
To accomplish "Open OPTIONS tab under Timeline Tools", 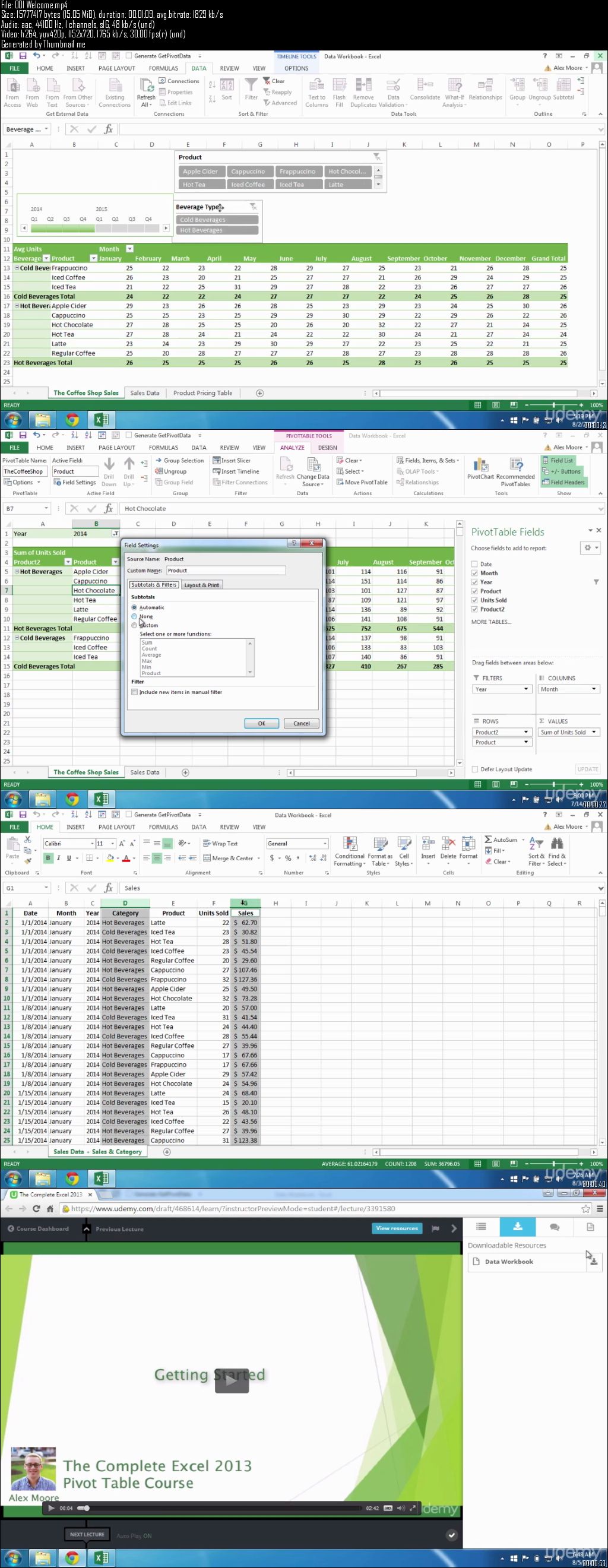I will coord(296,68).
